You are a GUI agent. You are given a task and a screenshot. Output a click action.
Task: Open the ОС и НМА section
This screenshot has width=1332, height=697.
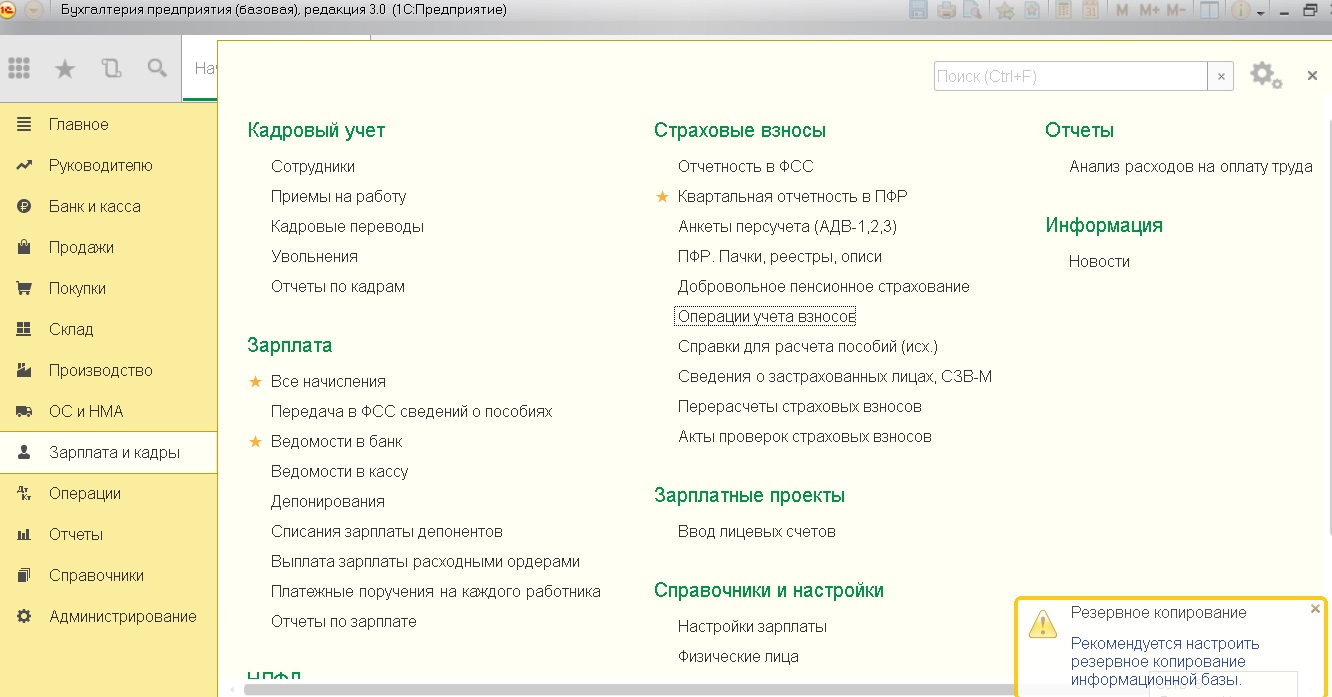coord(108,411)
